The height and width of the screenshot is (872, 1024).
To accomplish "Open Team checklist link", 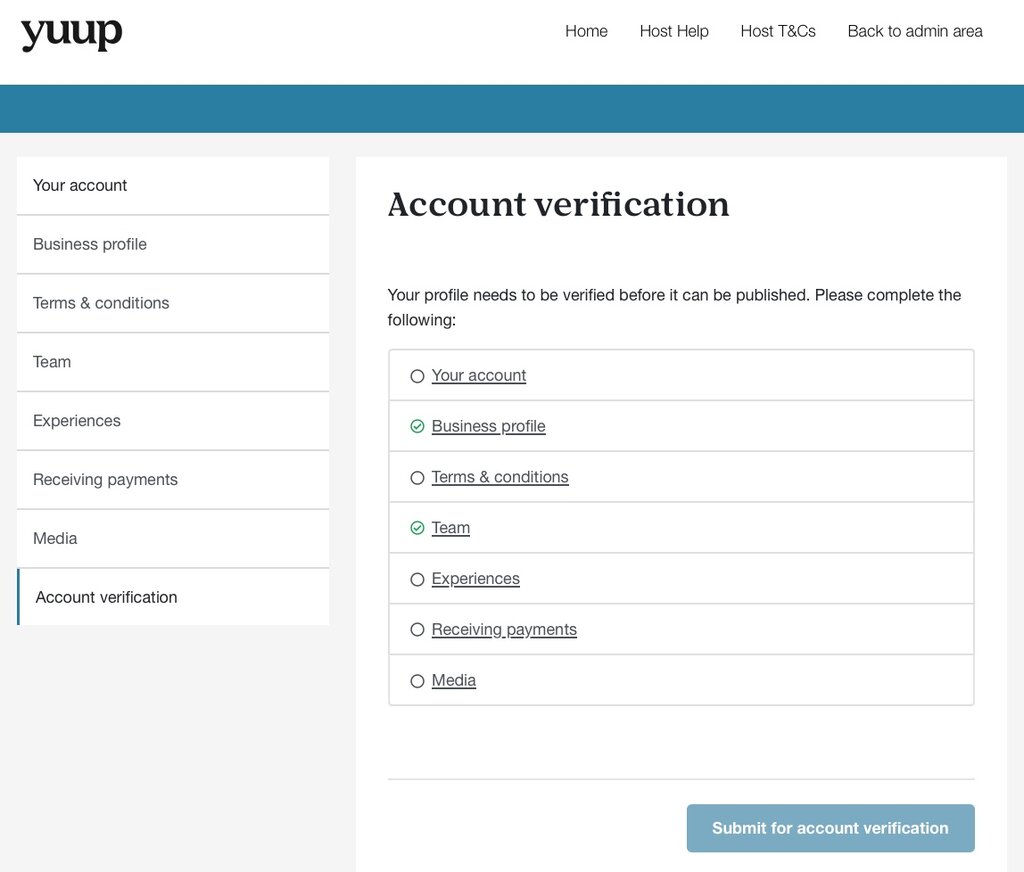I will click(x=451, y=528).
